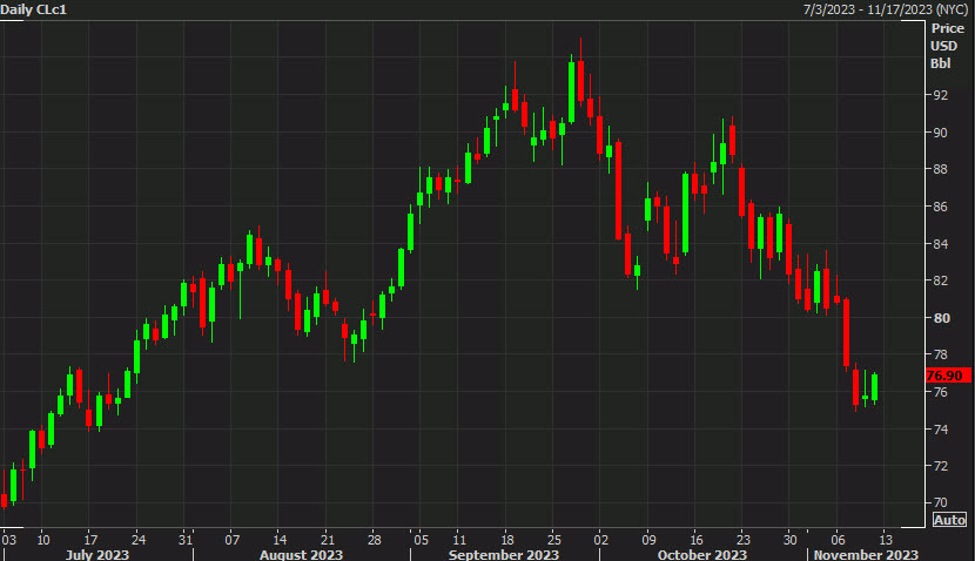The image size is (975, 561).
Task: Select the September 2023 month label
Action: point(502,554)
